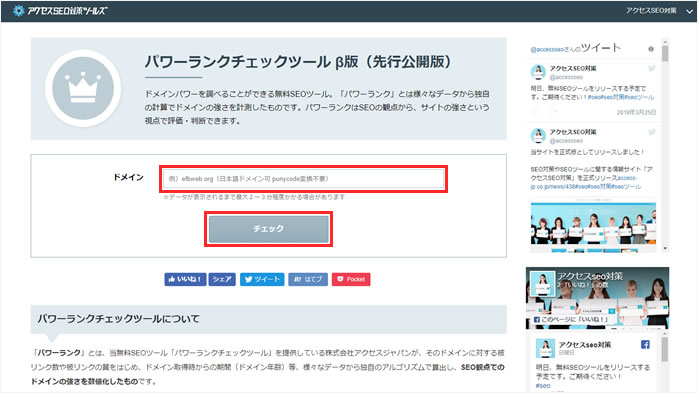The width and height of the screenshot is (698, 393).
Task: Click the Facebook シェア button
Action: click(x=222, y=280)
